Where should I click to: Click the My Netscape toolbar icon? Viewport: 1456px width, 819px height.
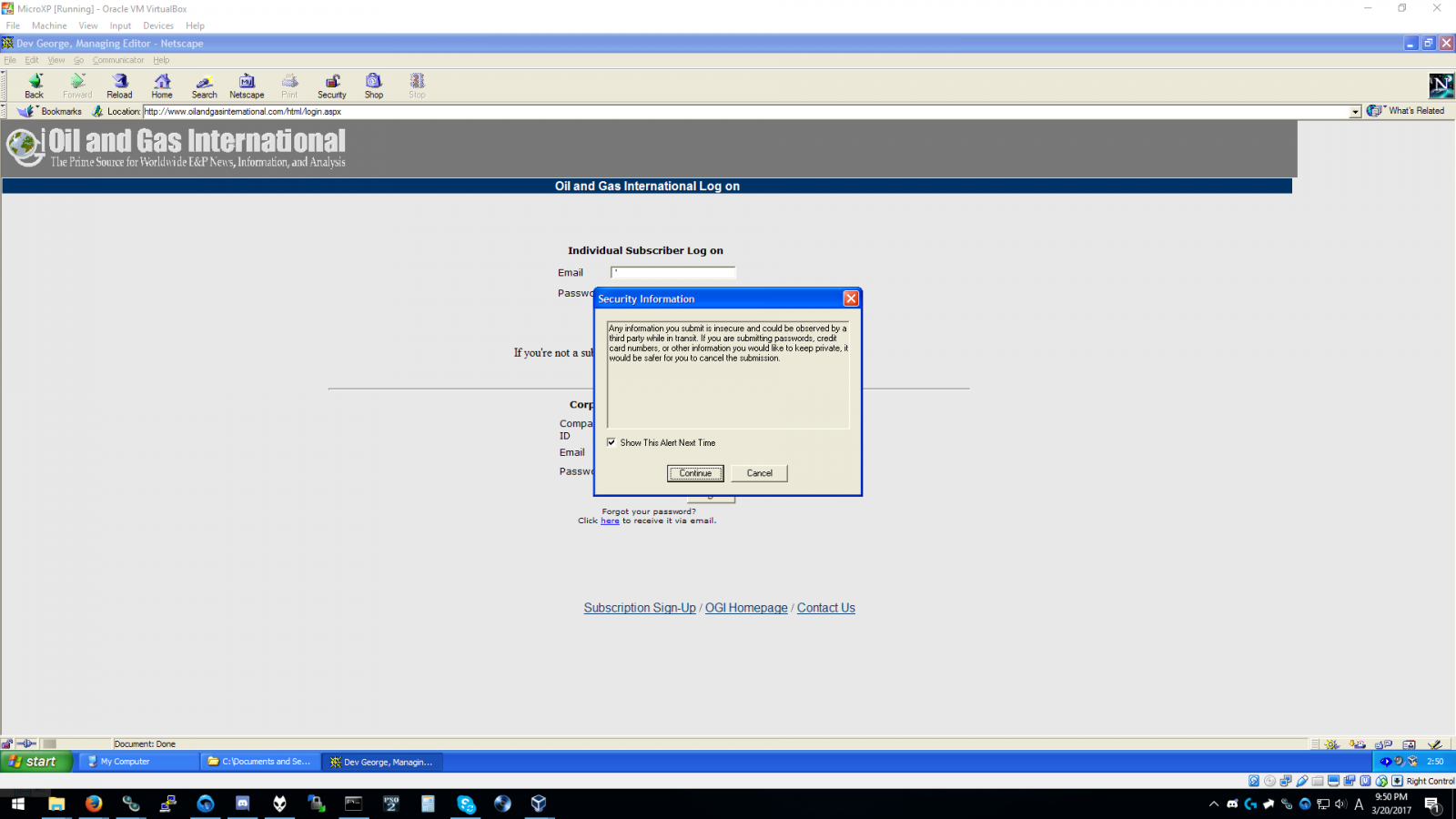(x=247, y=86)
